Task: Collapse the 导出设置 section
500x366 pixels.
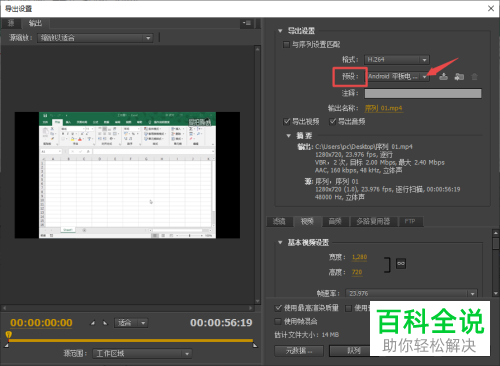Action: coord(280,31)
